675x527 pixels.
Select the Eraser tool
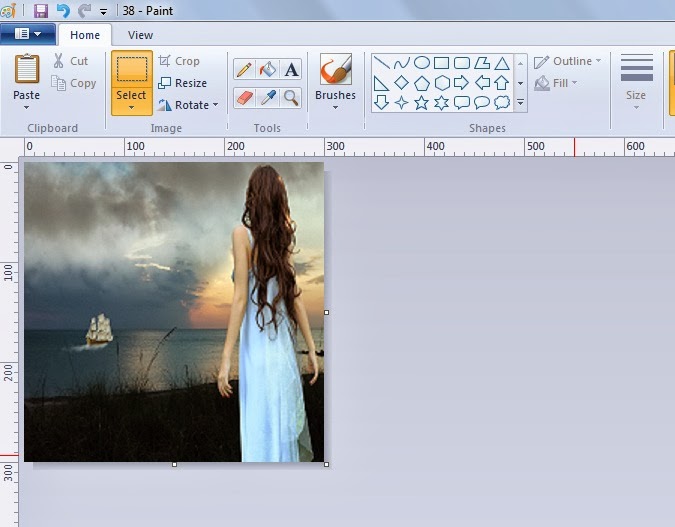click(x=244, y=98)
